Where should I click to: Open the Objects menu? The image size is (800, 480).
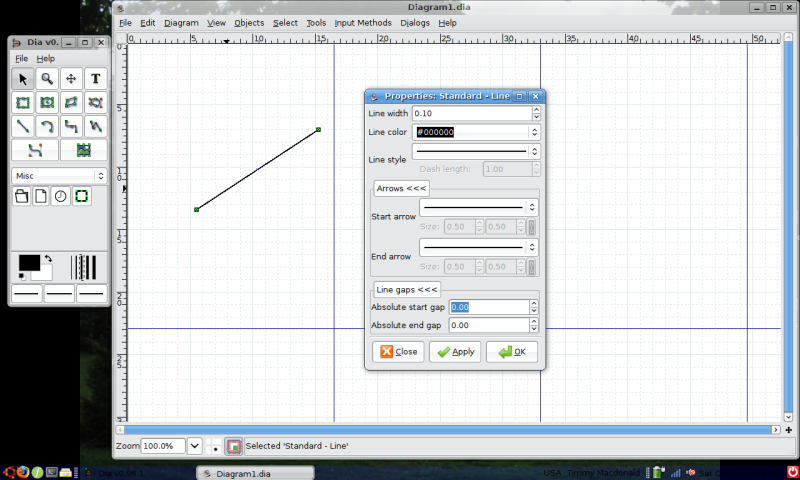pos(249,22)
